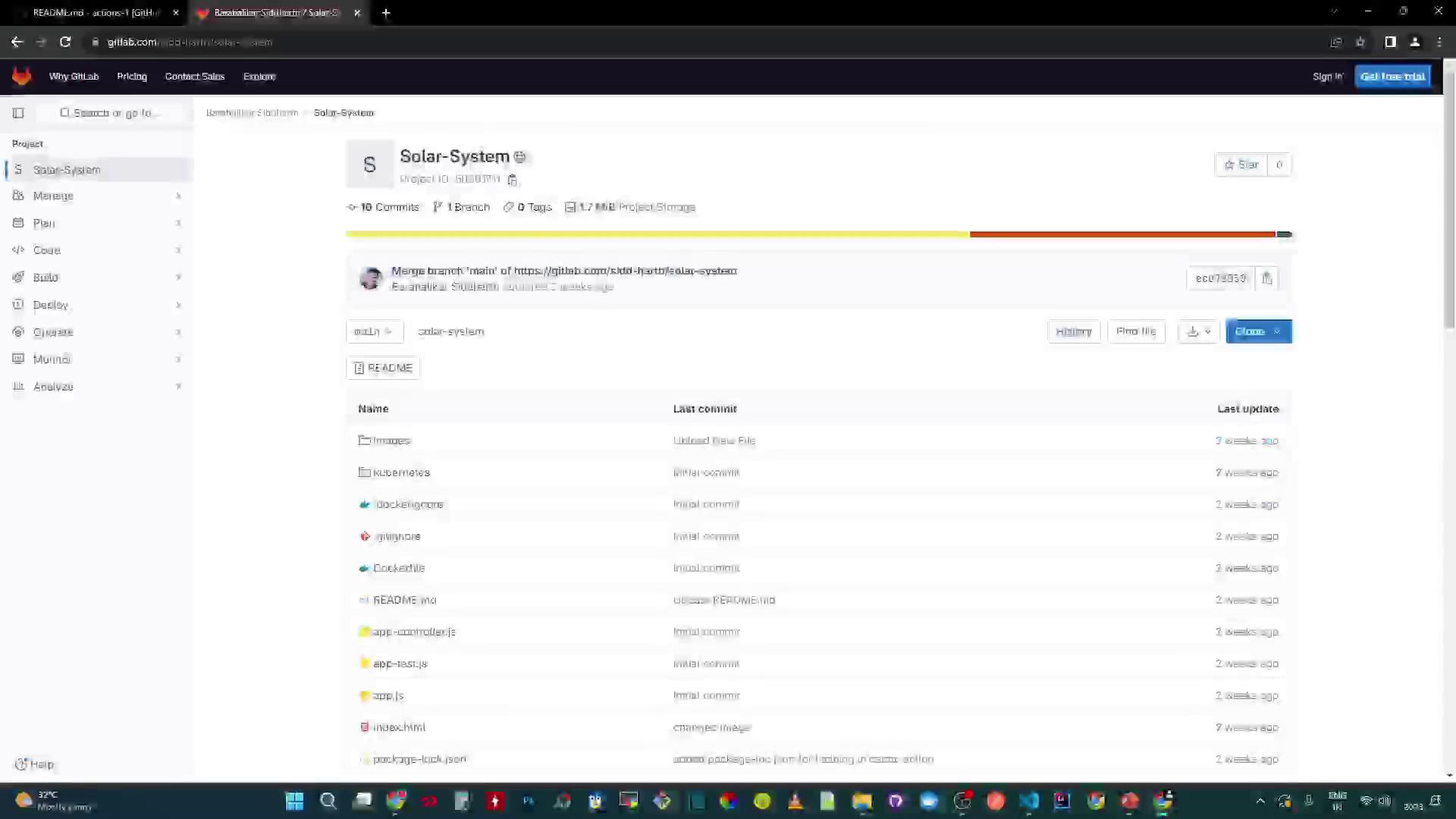The image size is (1456, 819).
Task: Click Get free trial button
Action: tap(1392, 77)
